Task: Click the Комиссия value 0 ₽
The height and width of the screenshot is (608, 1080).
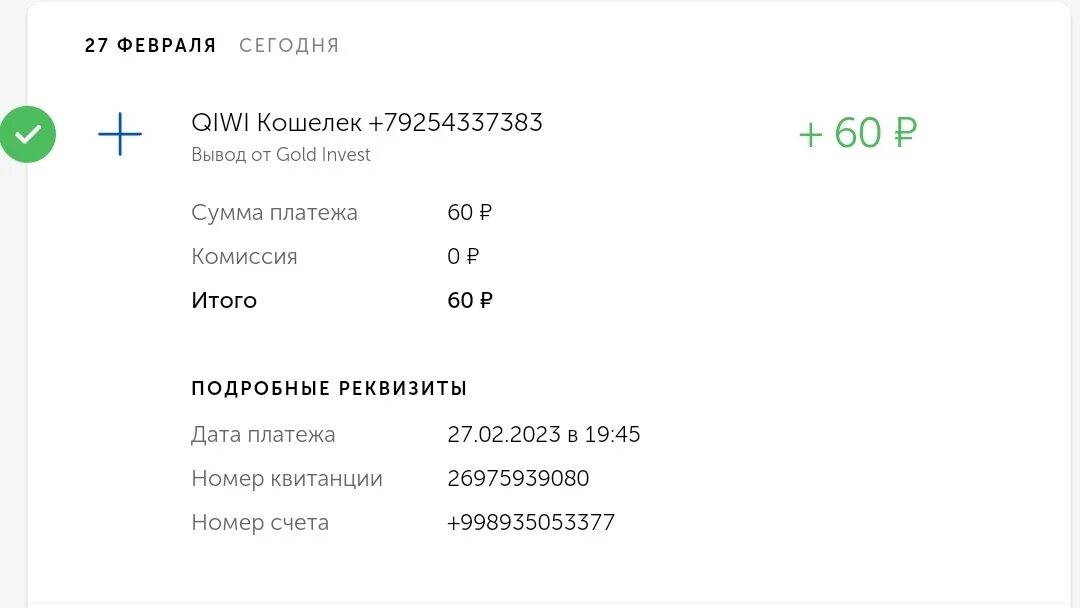Action: (463, 256)
